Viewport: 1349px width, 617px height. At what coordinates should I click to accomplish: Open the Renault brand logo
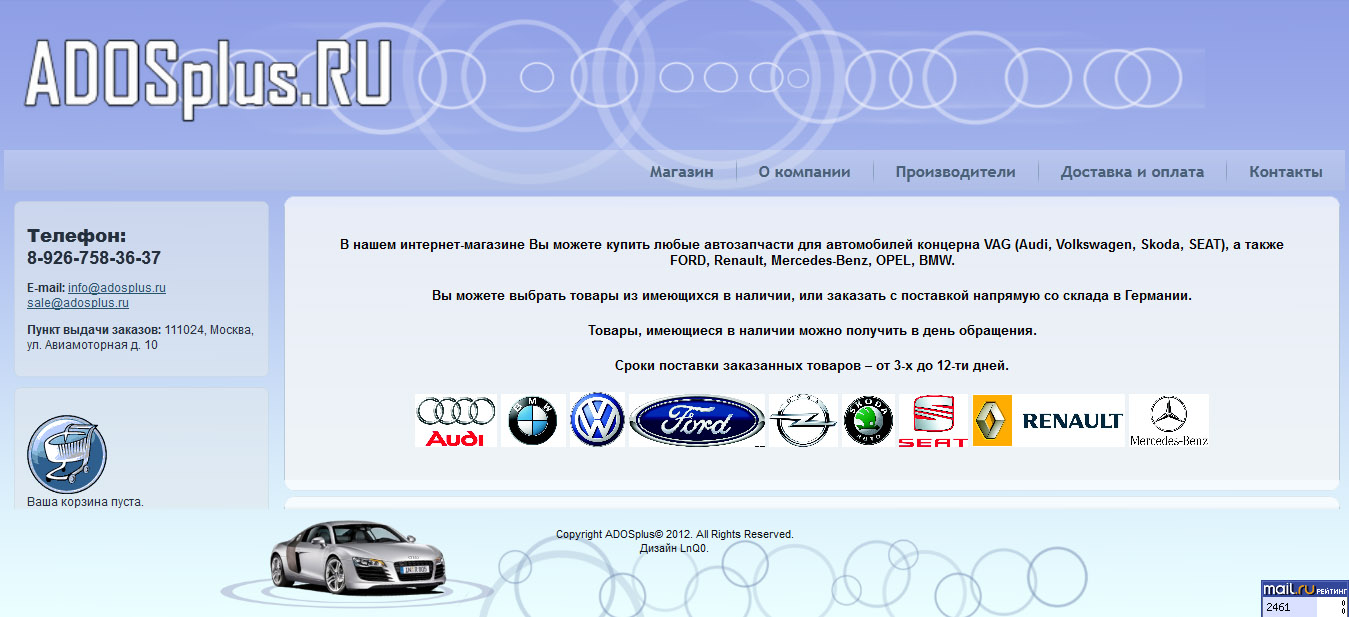point(1049,420)
